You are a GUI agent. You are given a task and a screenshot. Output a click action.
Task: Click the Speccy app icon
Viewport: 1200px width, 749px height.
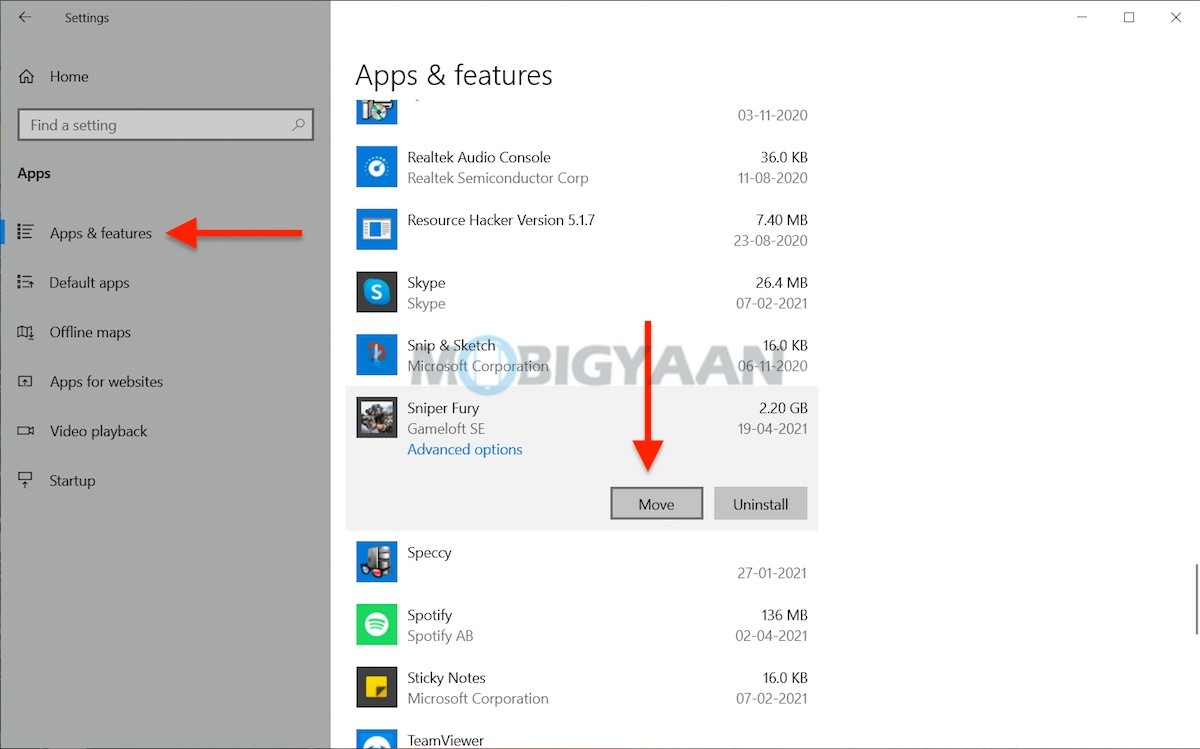pyautogui.click(x=376, y=561)
